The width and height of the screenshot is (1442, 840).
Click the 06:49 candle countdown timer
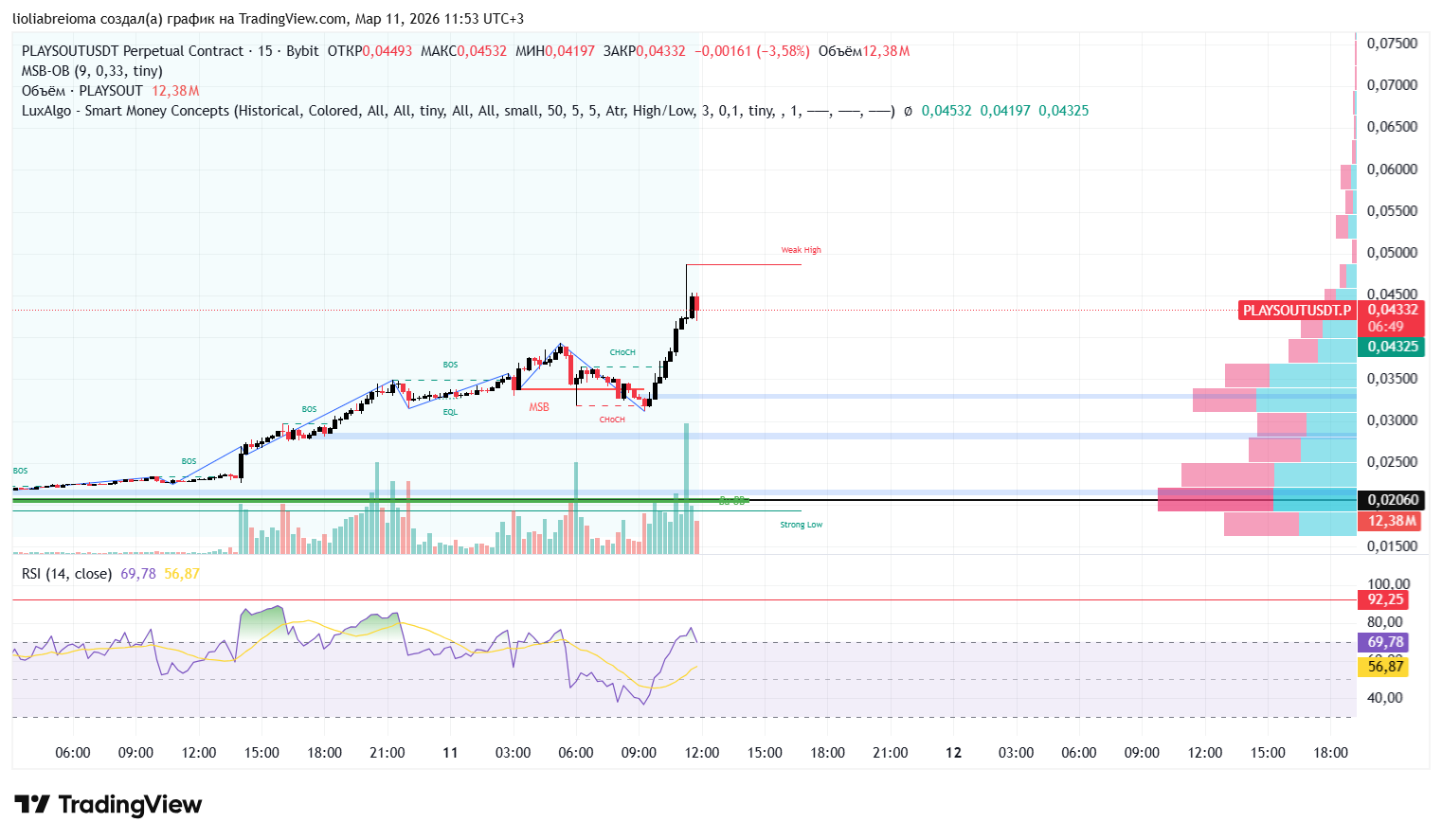click(1385, 327)
